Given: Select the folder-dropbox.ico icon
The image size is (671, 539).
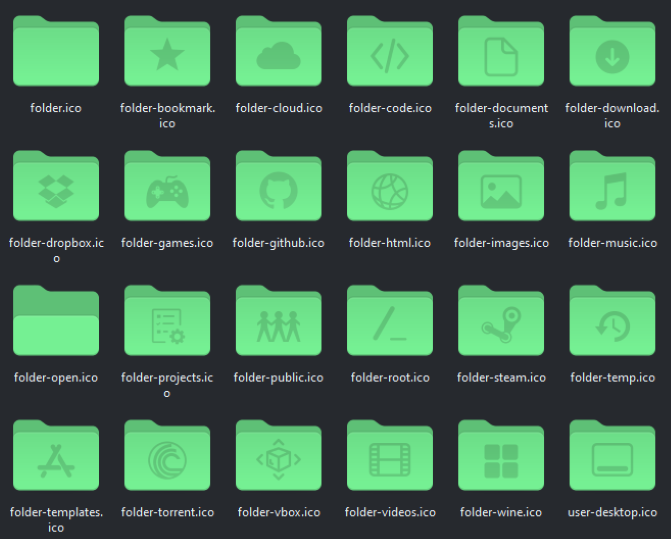Looking at the screenshot, I should (56, 189).
